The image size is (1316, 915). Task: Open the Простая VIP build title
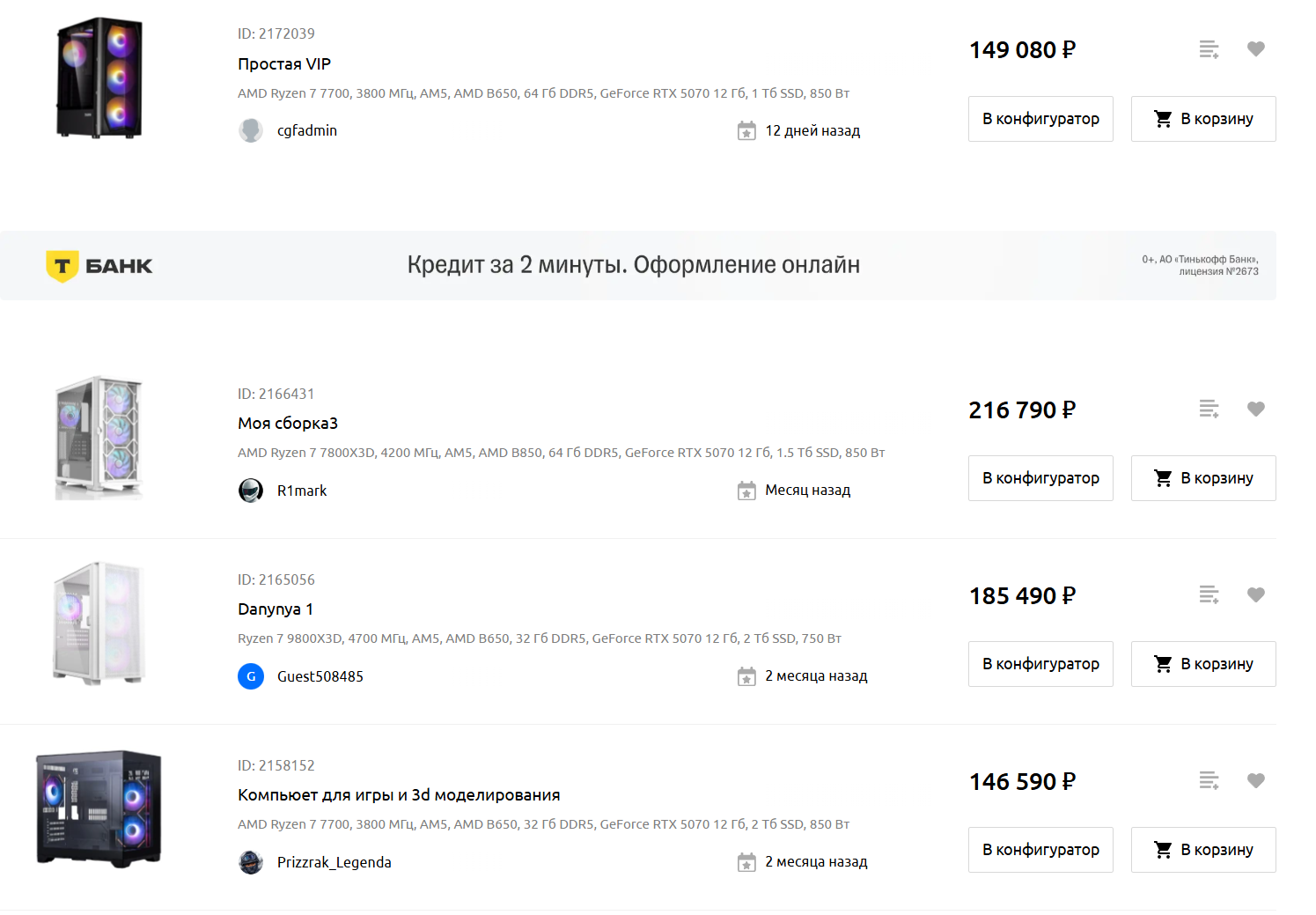pos(284,64)
